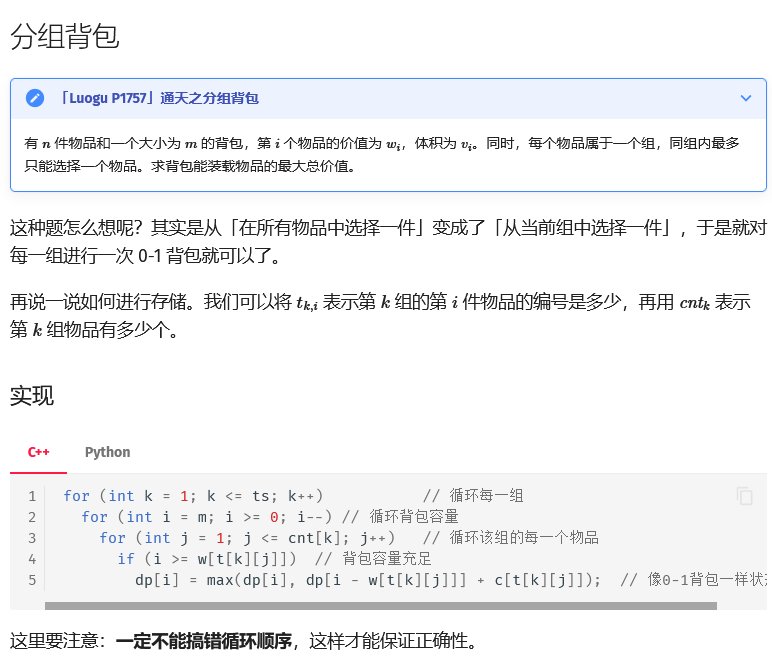Click the horizontal scrollbar under the code block
772x670 pixels.
pyautogui.click(x=381, y=606)
